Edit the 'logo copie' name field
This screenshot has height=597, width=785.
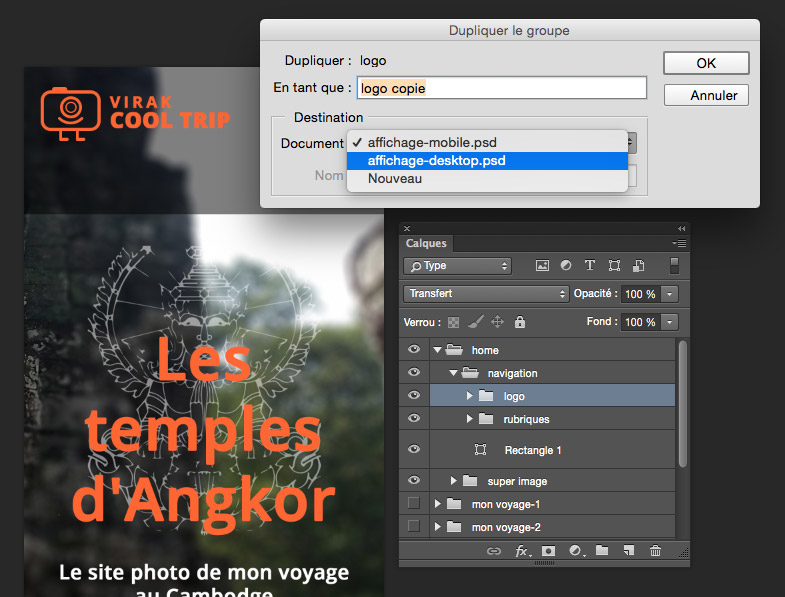[502, 88]
